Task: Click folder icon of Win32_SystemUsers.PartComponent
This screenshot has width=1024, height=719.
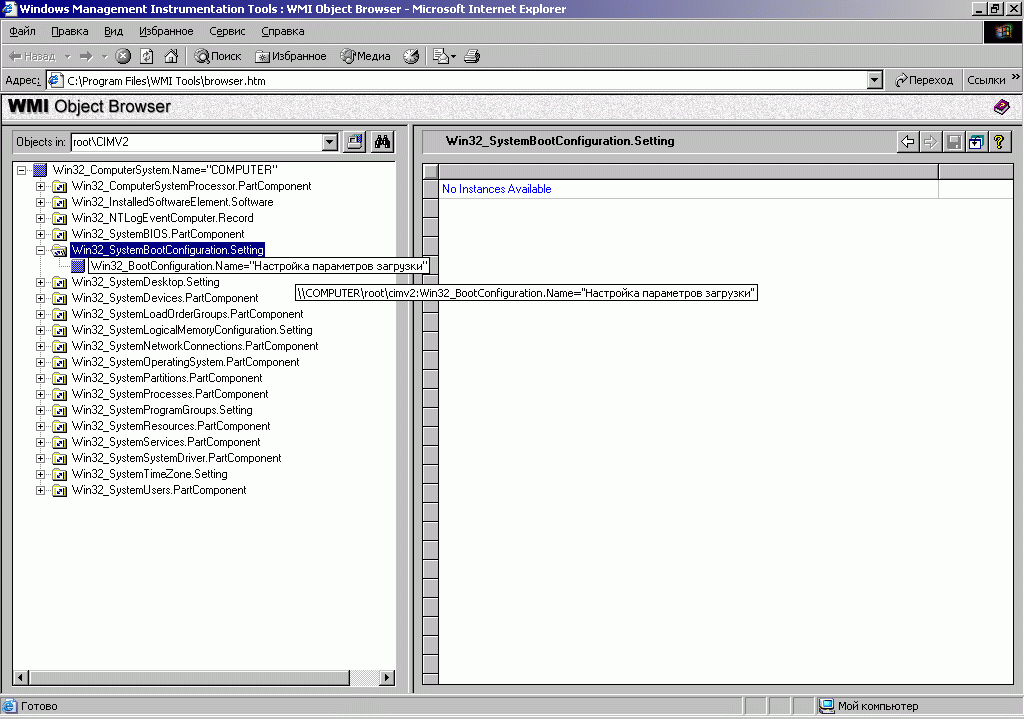Action: pos(59,490)
